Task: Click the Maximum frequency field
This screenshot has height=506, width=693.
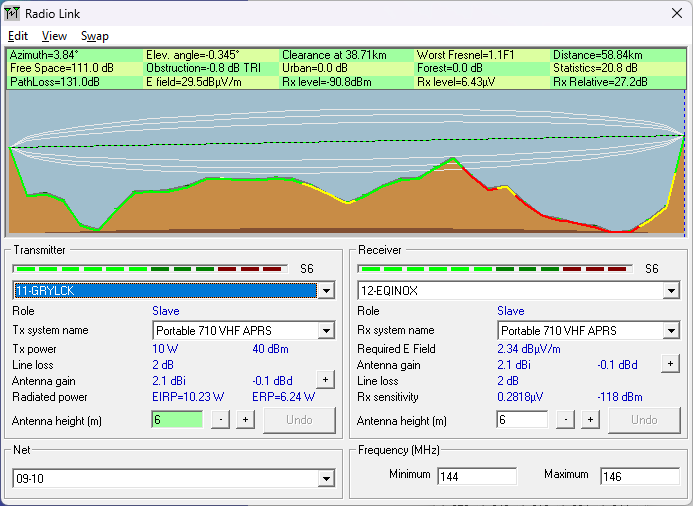Action: (x=640, y=476)
